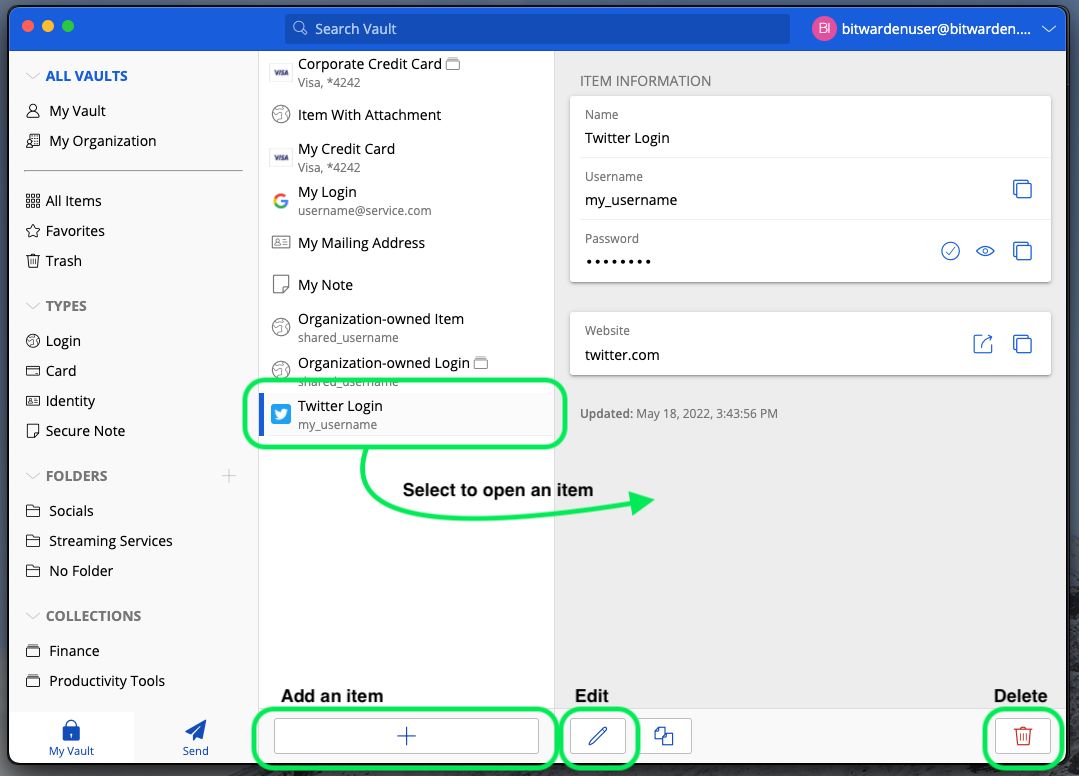Select the Corporate Credit Card item
The image size is (1079, 776).
[x=407, y=72]
